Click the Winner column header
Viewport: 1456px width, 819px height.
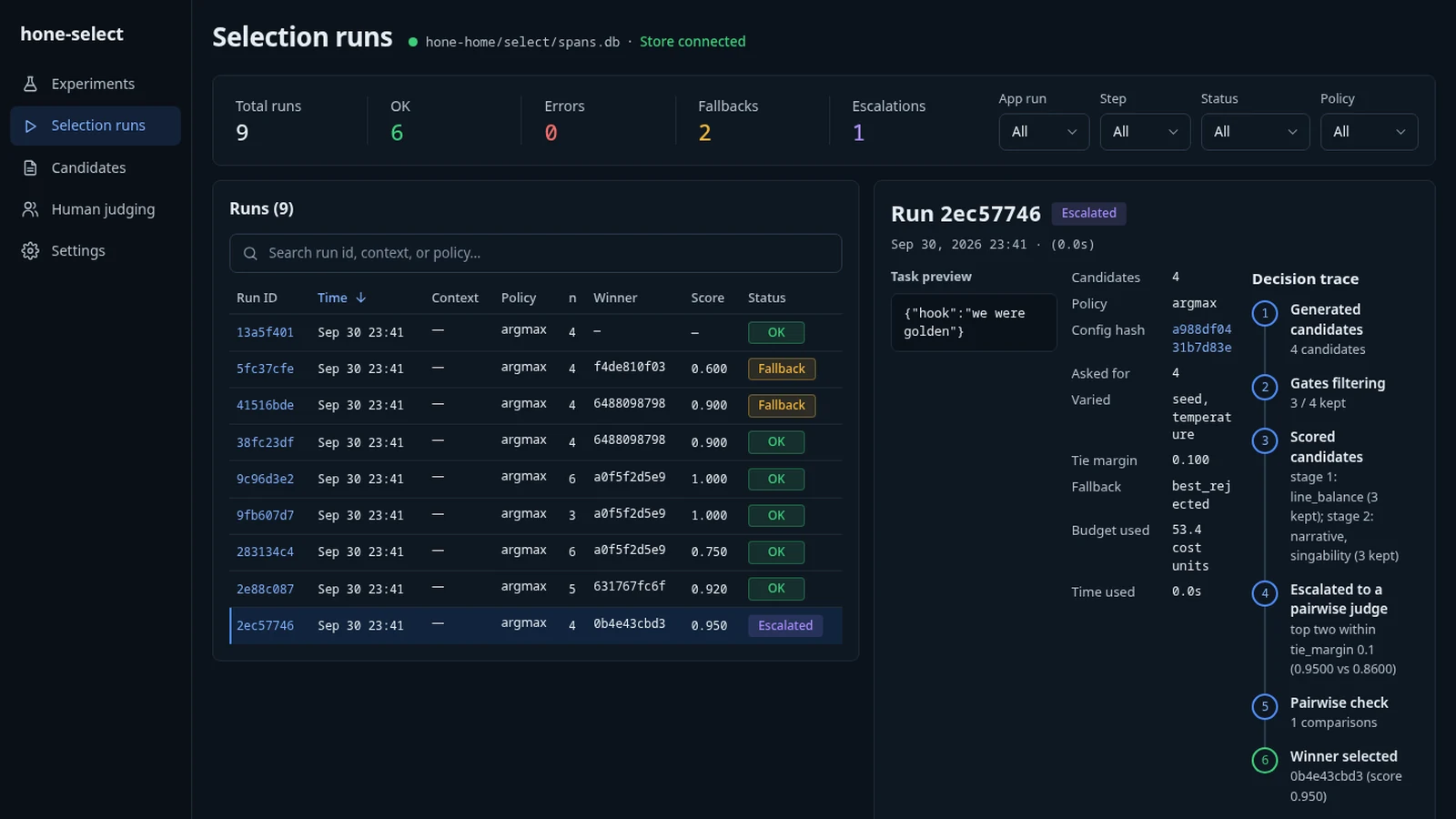(x=615, y=298)
